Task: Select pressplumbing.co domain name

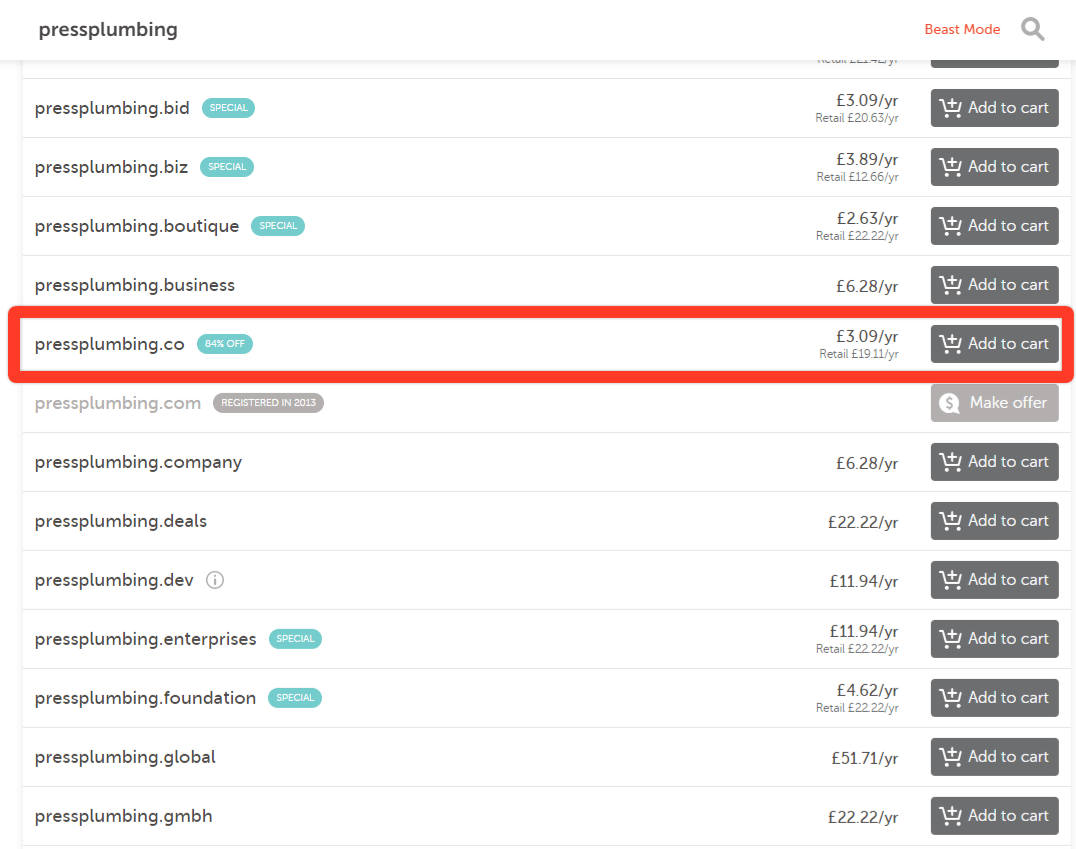Action: [109, 345]
